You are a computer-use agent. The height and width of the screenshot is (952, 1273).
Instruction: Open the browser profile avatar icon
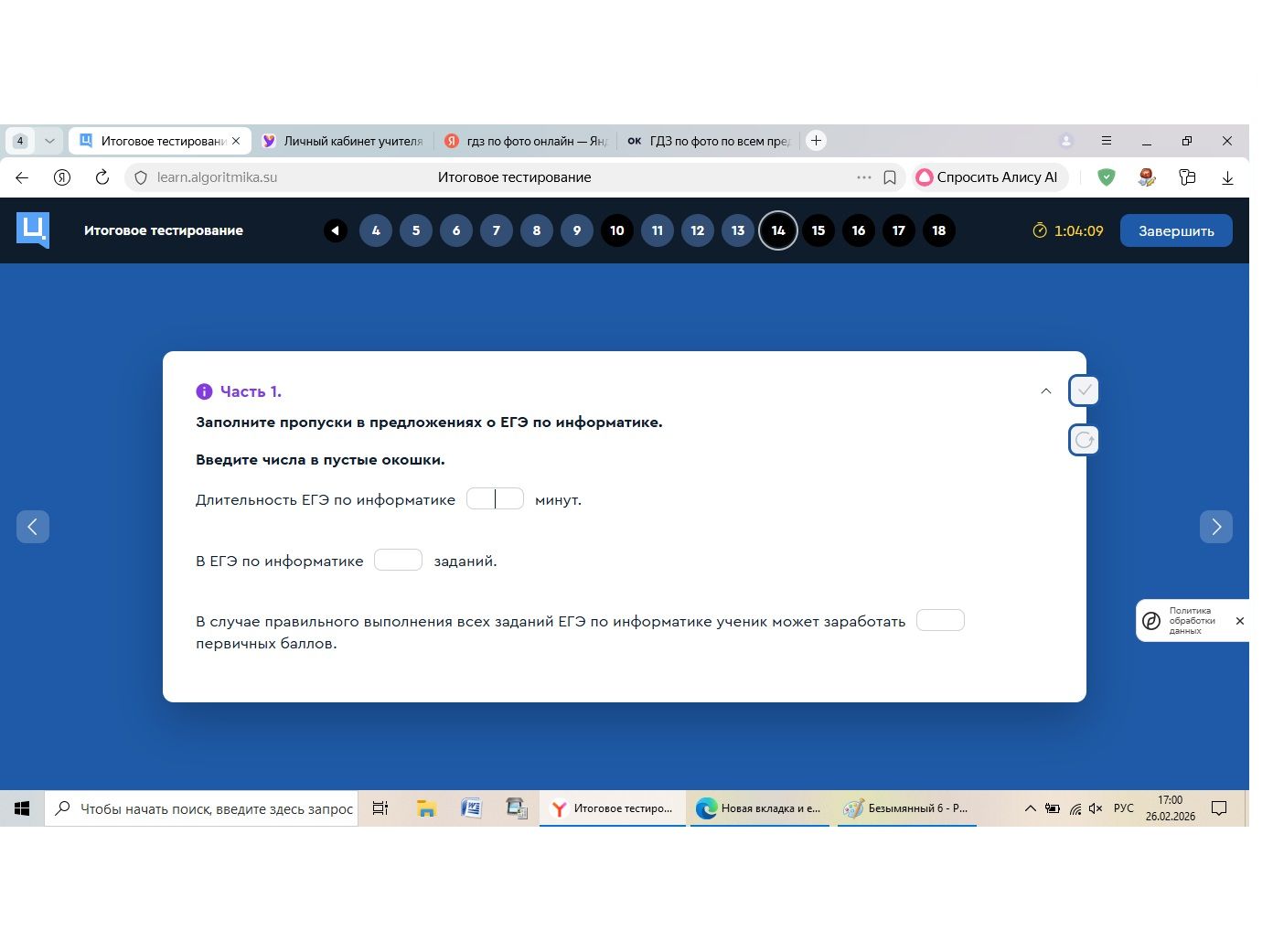1065,141
